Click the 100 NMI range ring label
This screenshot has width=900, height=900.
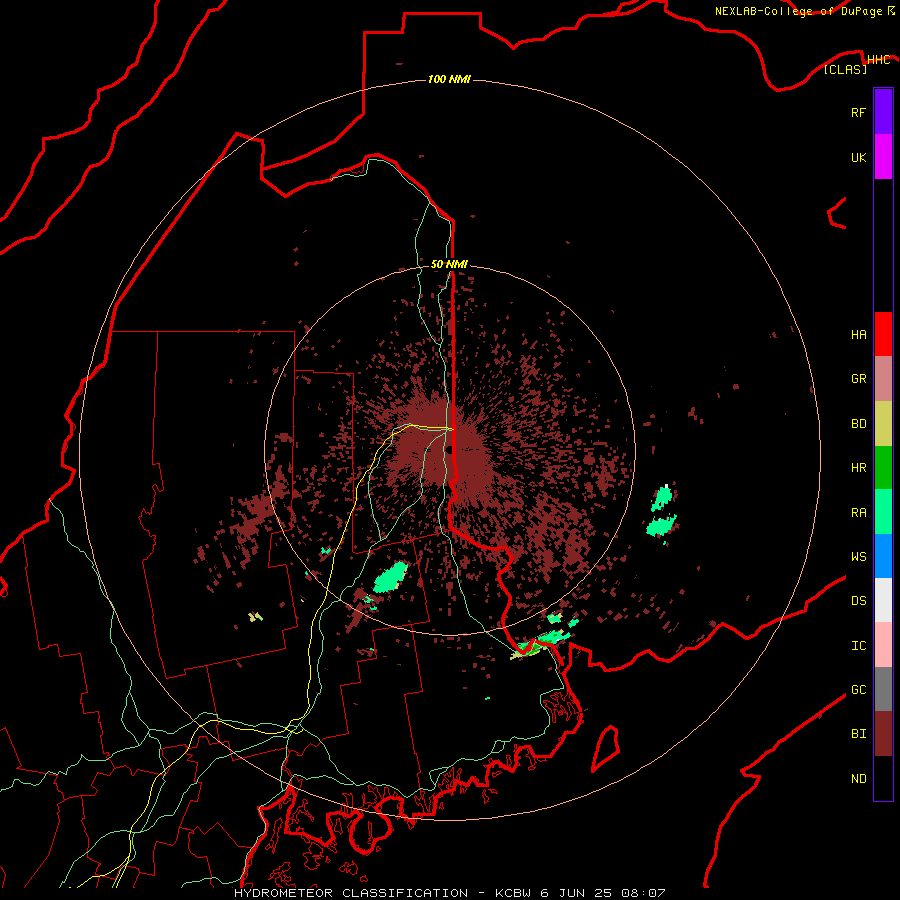click(449, 79)
